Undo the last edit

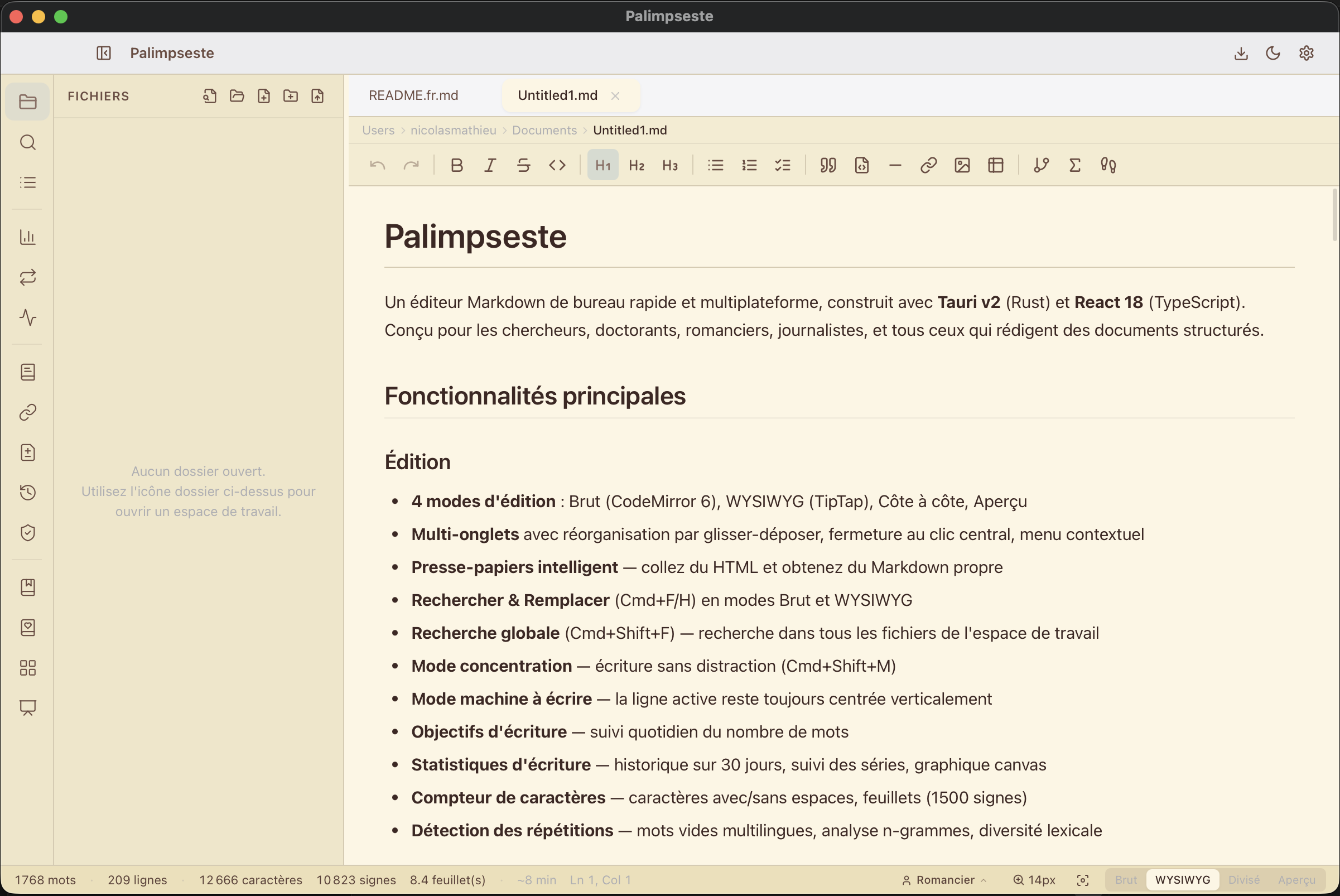(x=377, y=165)
